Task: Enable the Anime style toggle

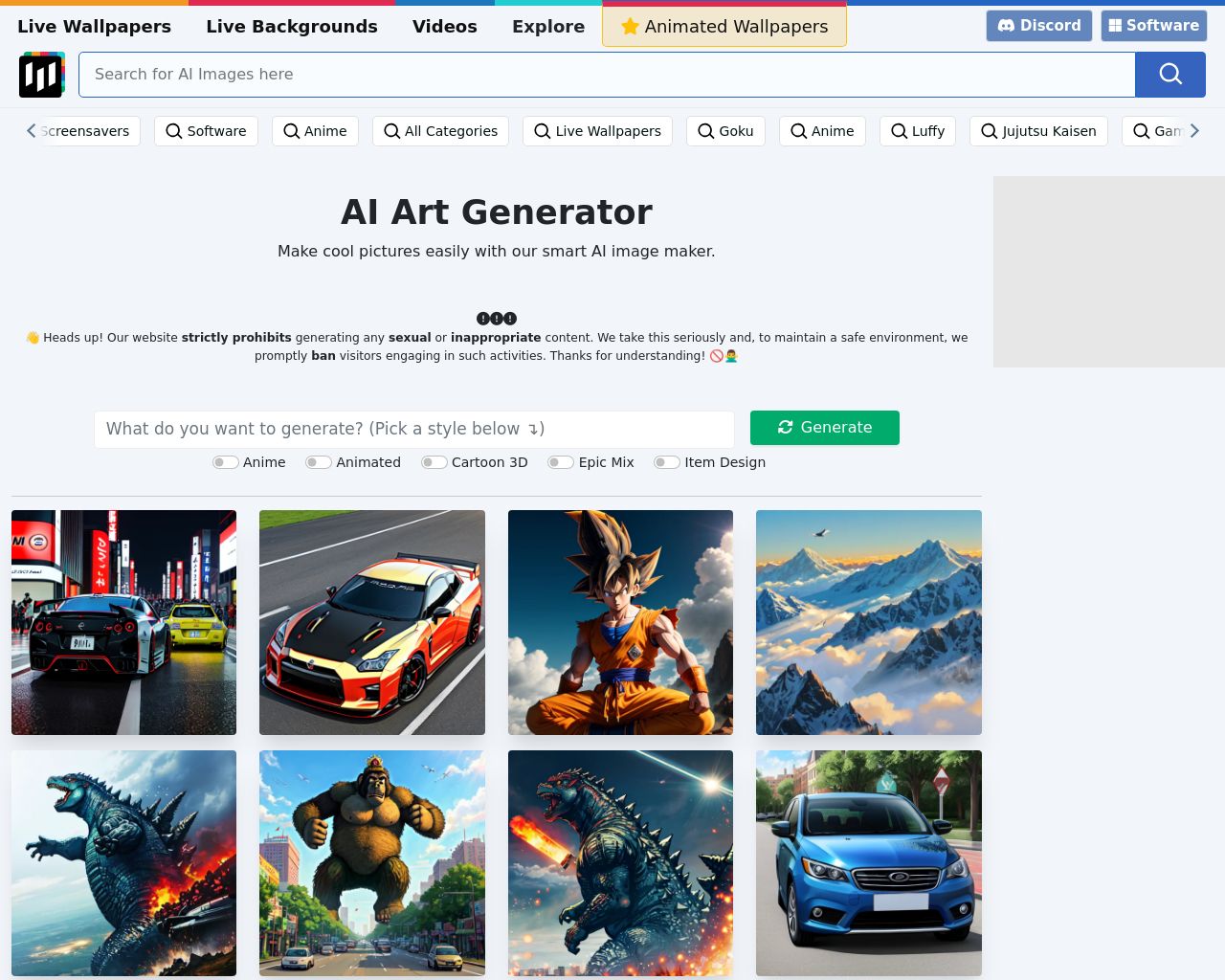Action: coord(225,462)
